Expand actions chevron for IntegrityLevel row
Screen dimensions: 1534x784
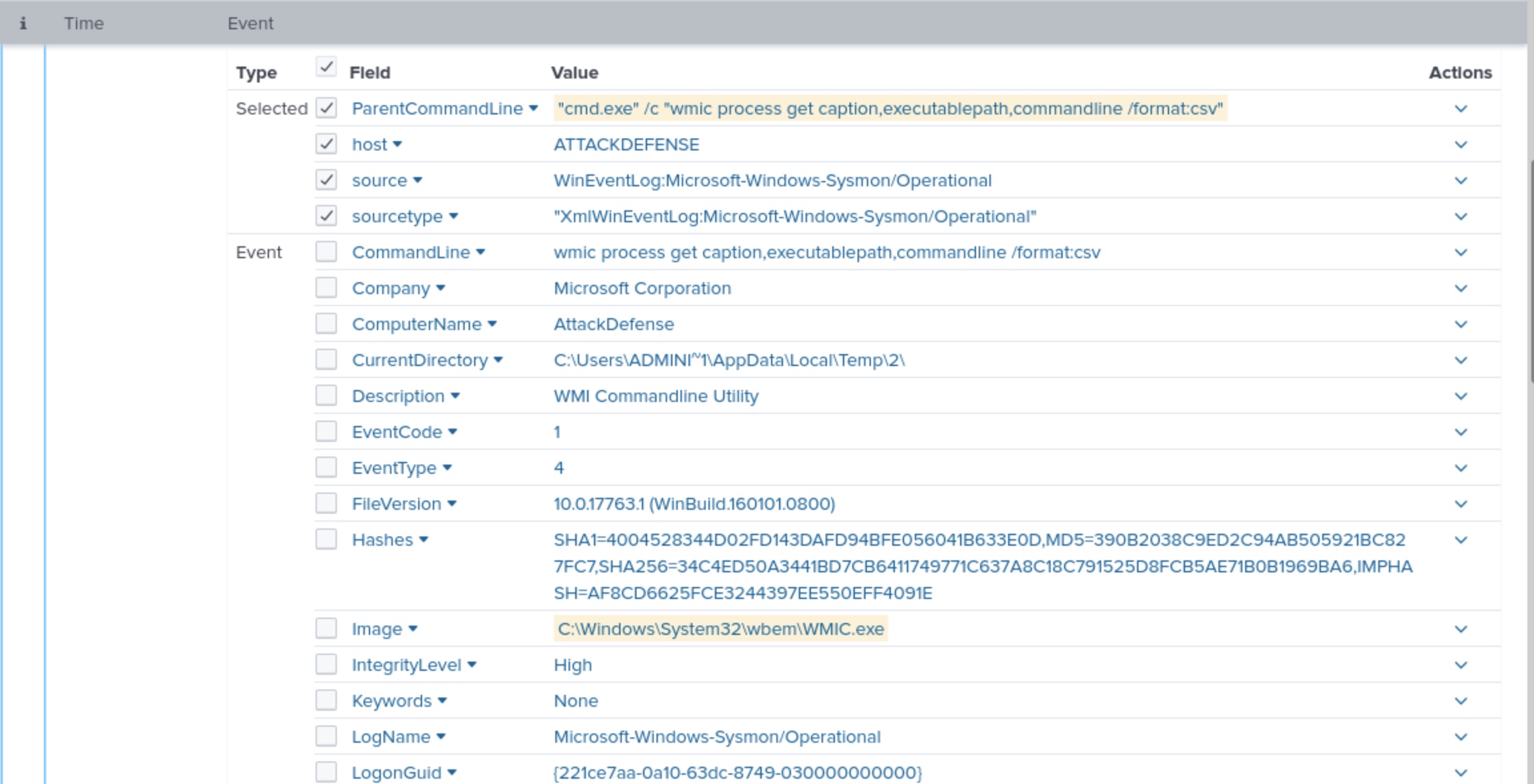tap(1461, 665)
